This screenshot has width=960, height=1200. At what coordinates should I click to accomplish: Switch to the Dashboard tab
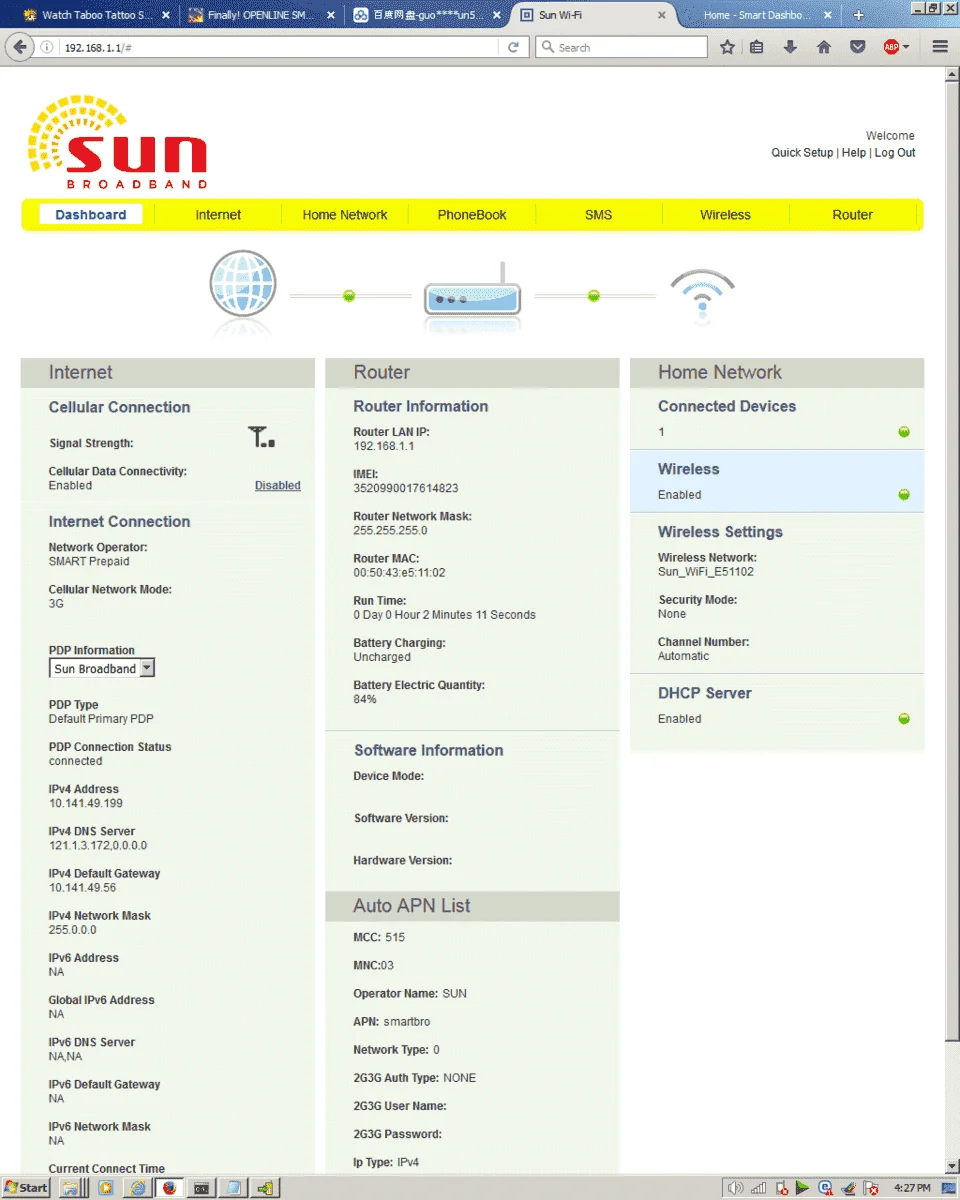(91, 214)
